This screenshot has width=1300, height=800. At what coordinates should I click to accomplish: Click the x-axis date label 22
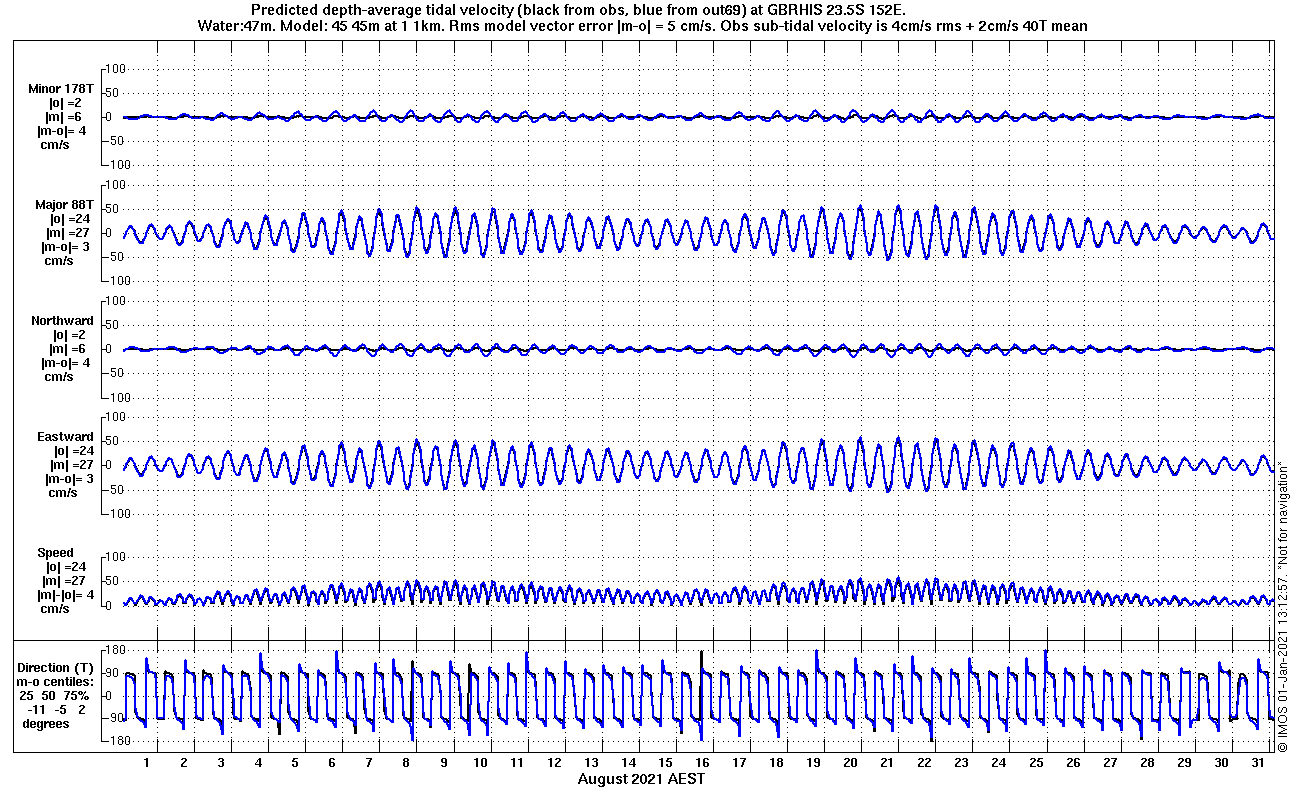click(924, 763)
